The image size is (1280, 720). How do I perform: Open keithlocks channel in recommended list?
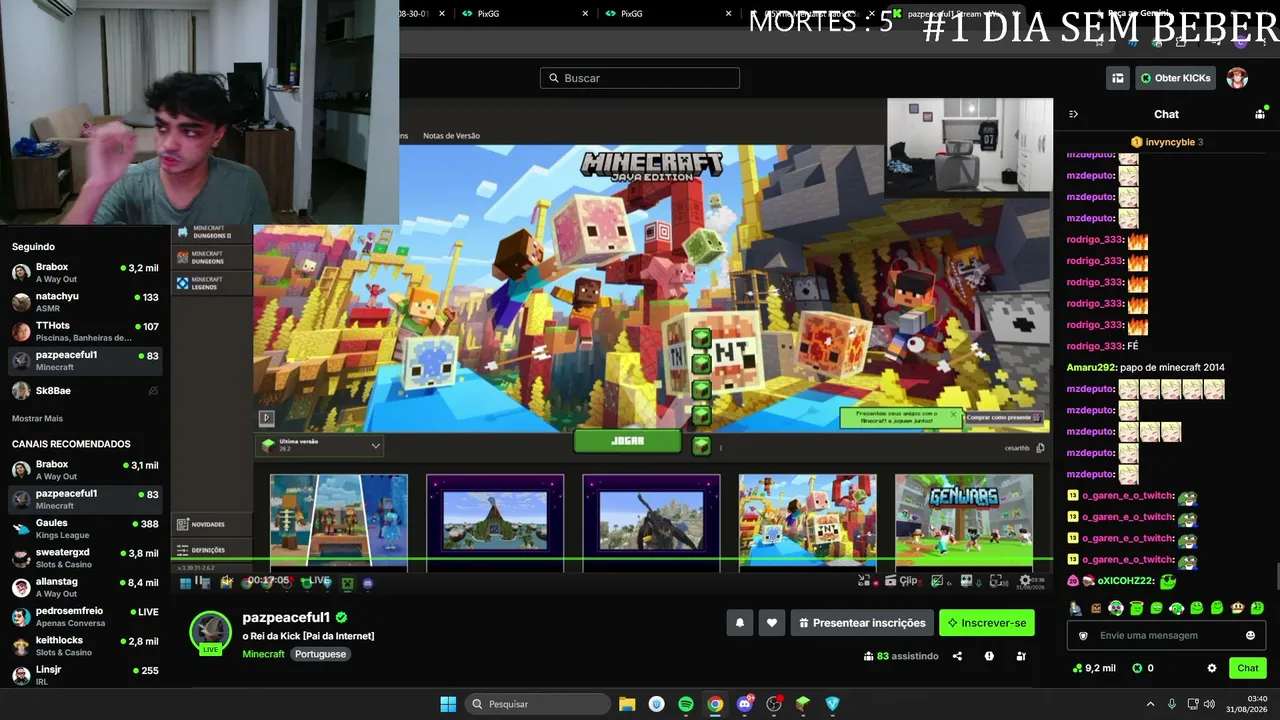click(85, 646)
